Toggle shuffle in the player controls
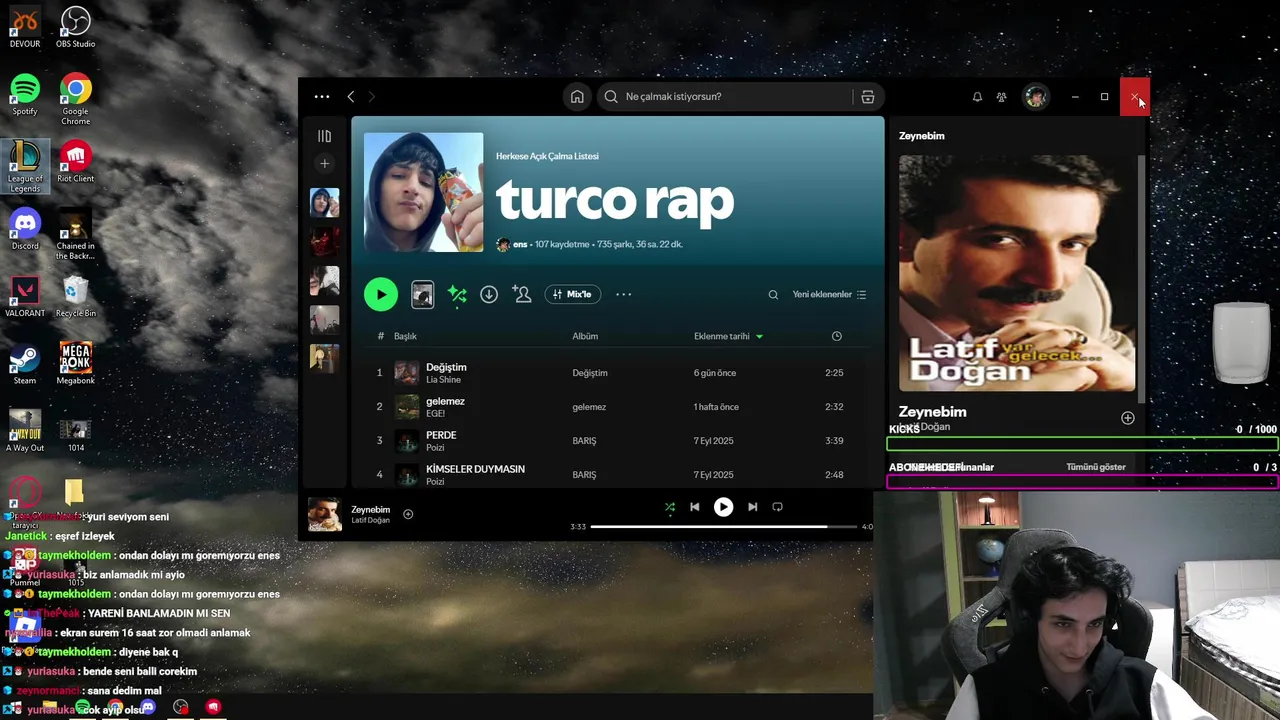This screenshot has height=720, width=1280. coord(670,507)
